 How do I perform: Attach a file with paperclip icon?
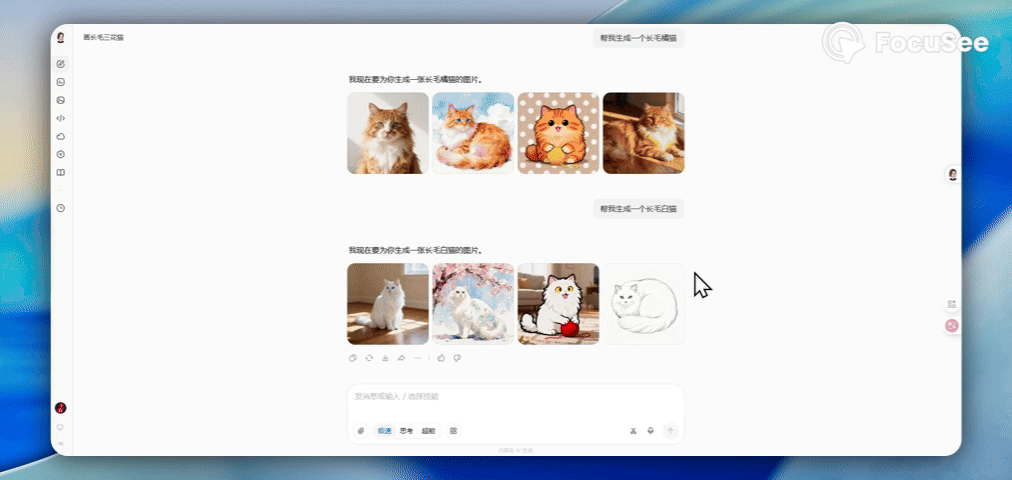coord(361,431)
